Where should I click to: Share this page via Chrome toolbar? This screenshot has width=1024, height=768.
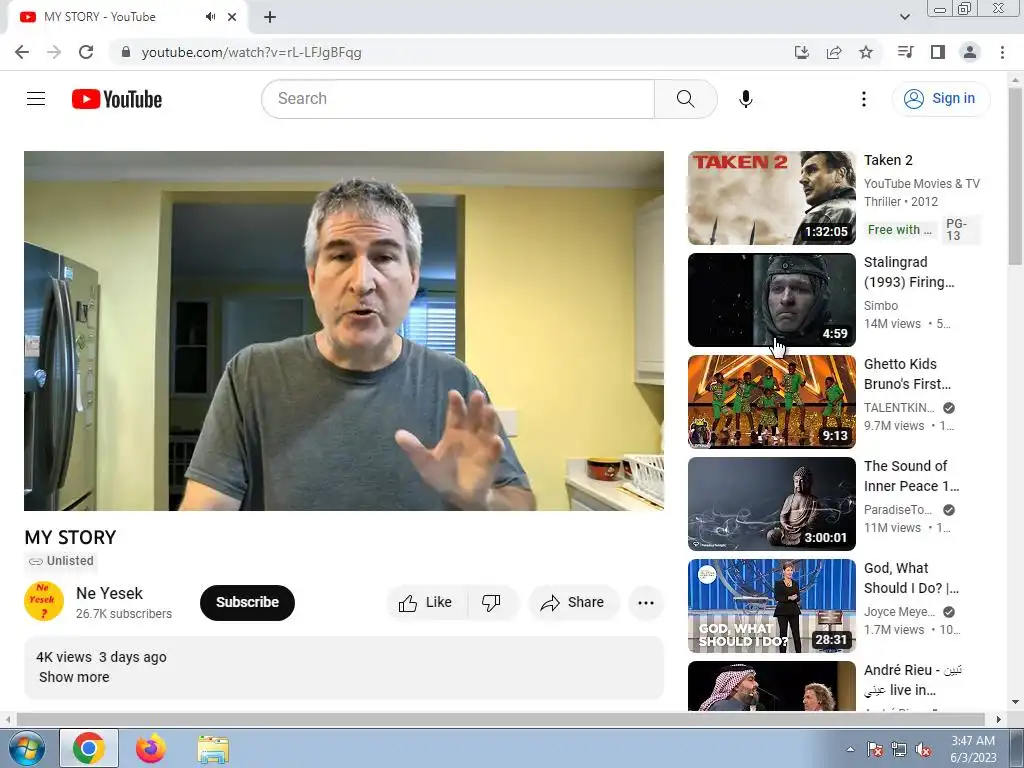833,52
